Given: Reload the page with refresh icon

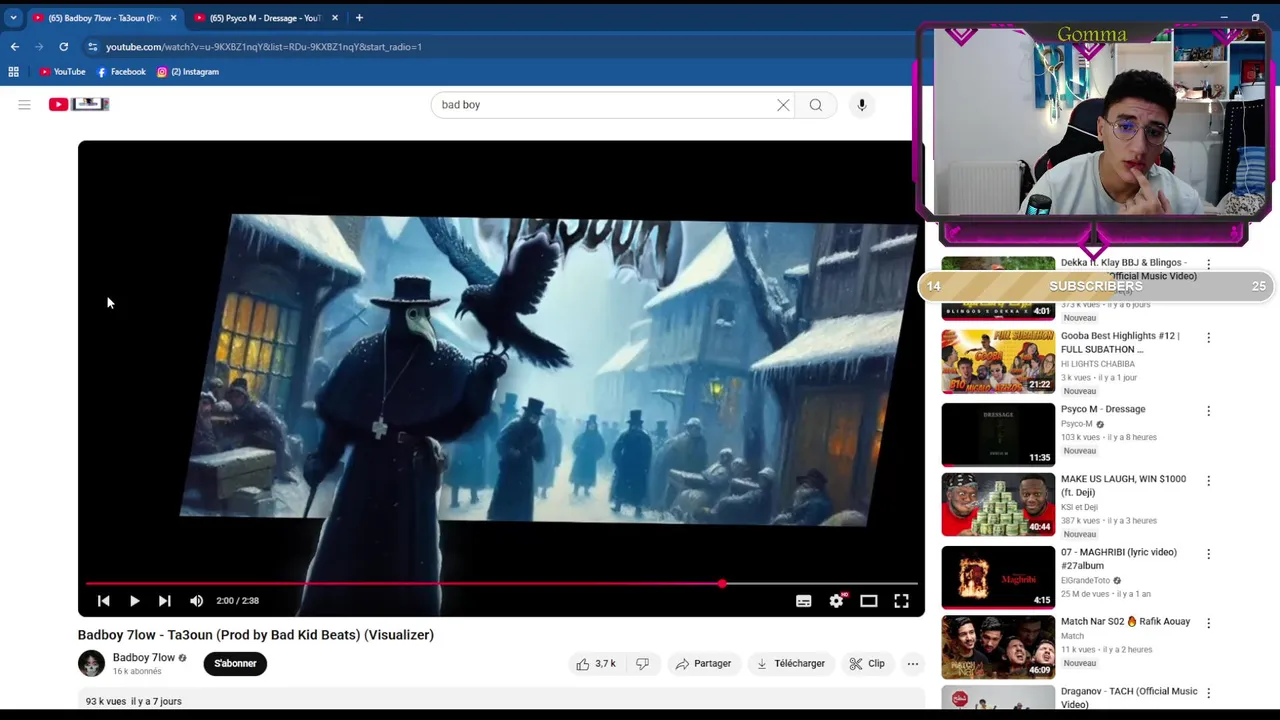Looking at the screenshot, I should click(x=64, y=47).
